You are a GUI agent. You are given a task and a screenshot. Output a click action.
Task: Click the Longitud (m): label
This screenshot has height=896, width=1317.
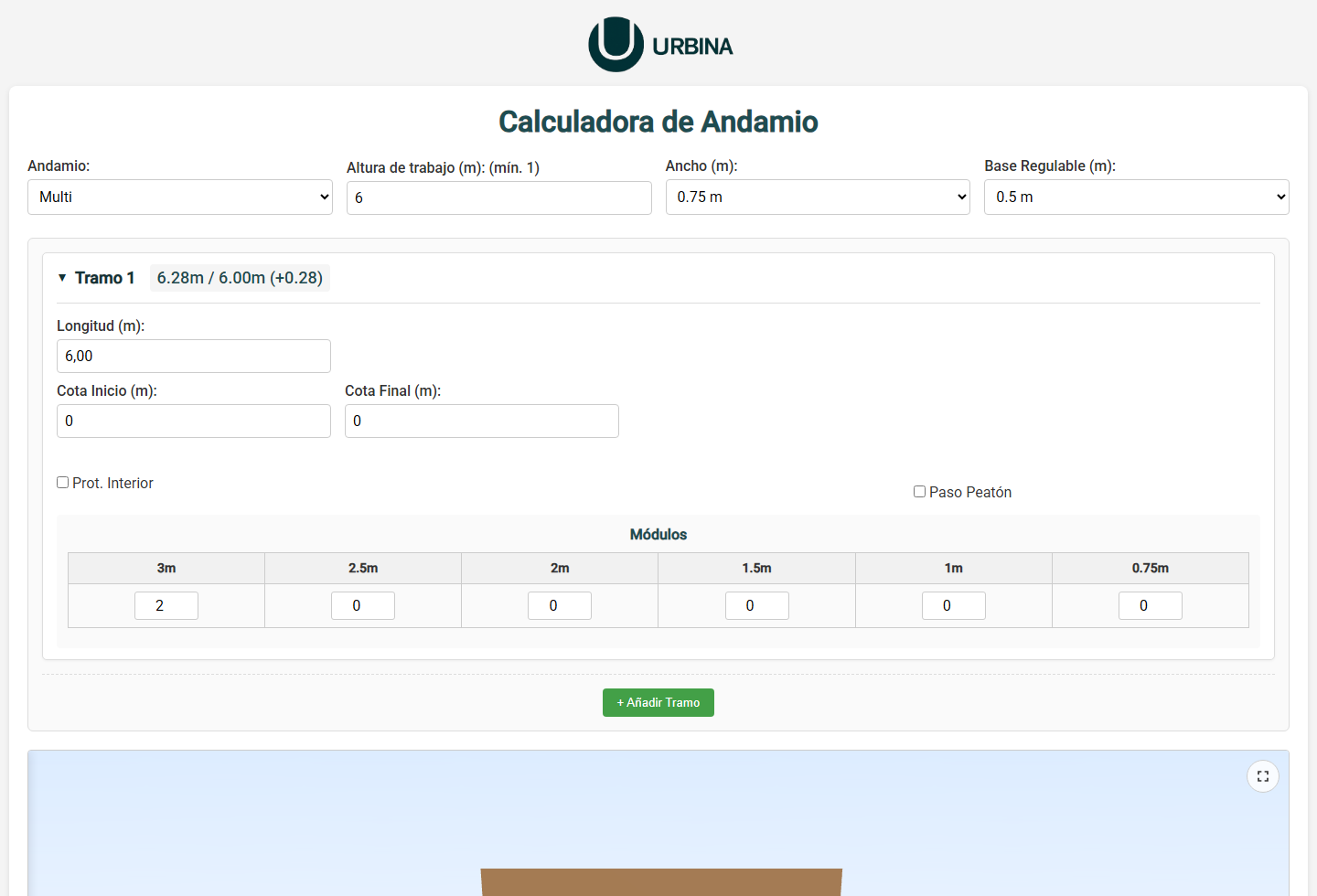[101, 326]
